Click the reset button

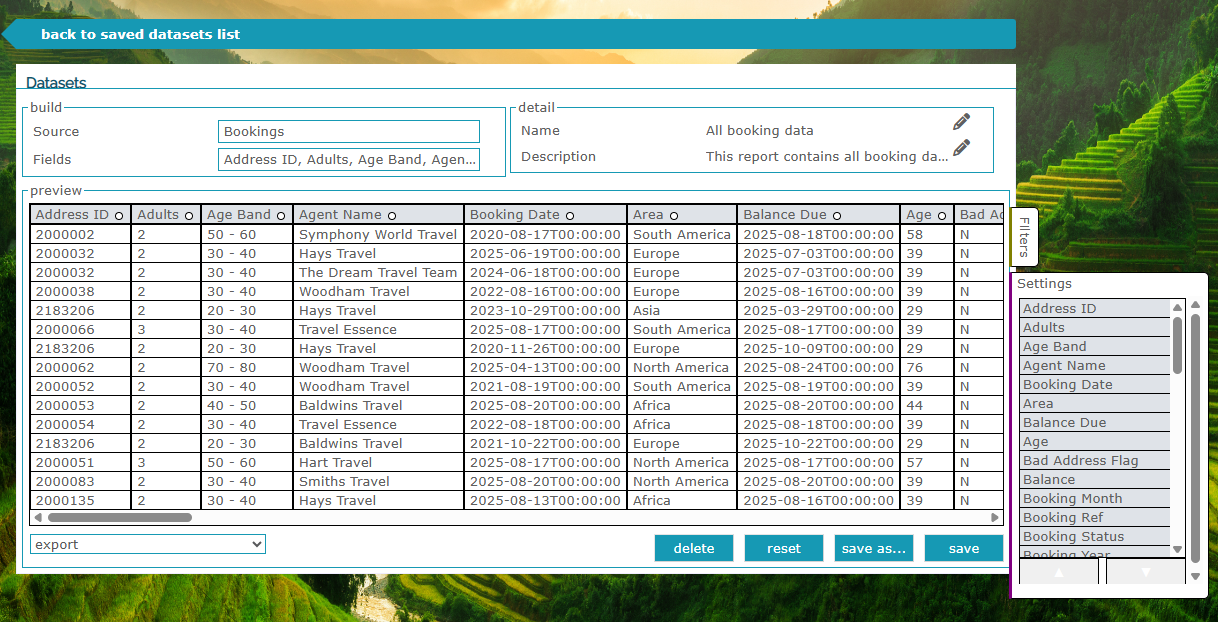784,548
